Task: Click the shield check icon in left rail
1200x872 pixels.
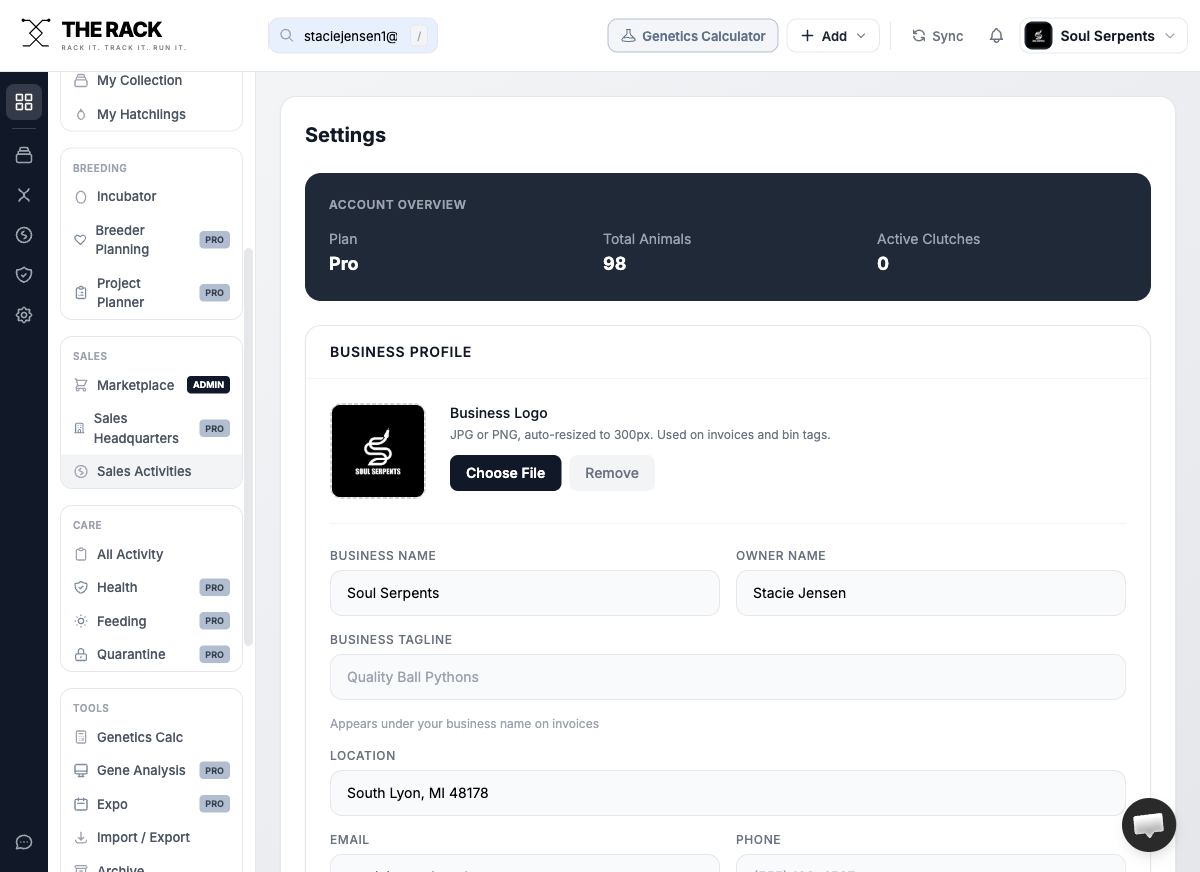Action: [x=24, y=275]
